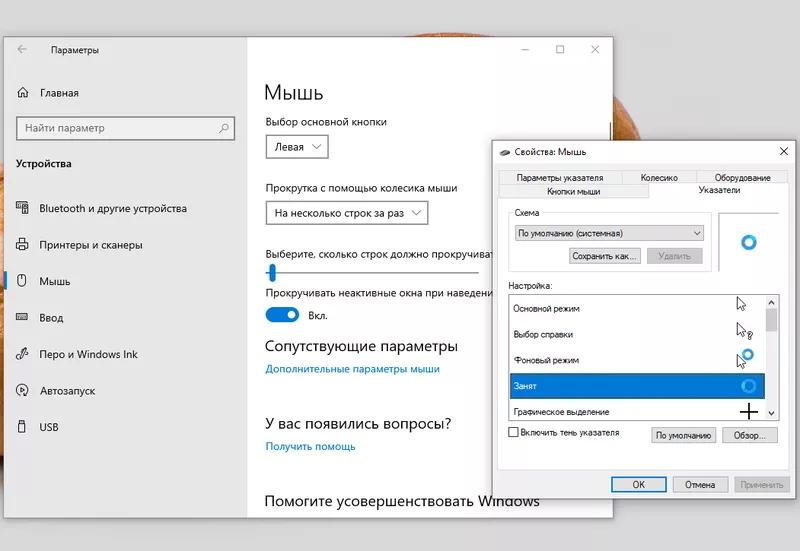Screen dimensions: 800x551
Task: Click the search magnifier in Найти параметр
Action: [223, 128]
